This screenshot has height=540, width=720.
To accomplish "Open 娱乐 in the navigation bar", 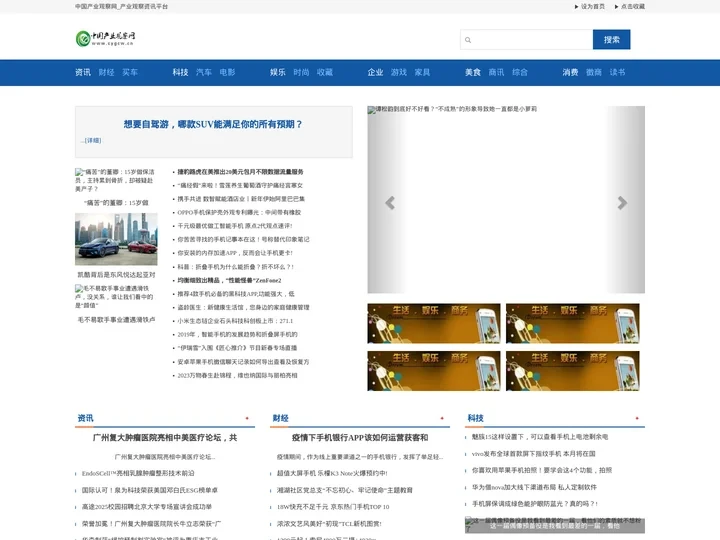I will 278,72.
